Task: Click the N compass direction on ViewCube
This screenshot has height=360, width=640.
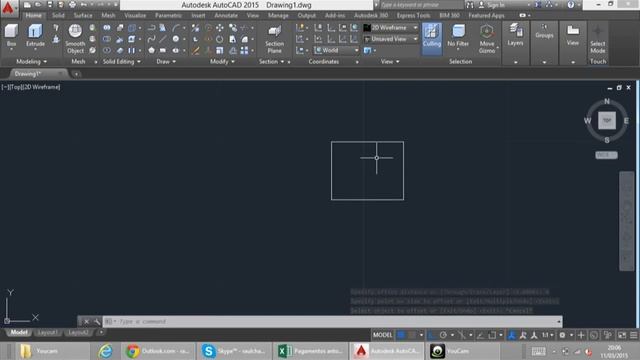Action: [x=607, y=101]
